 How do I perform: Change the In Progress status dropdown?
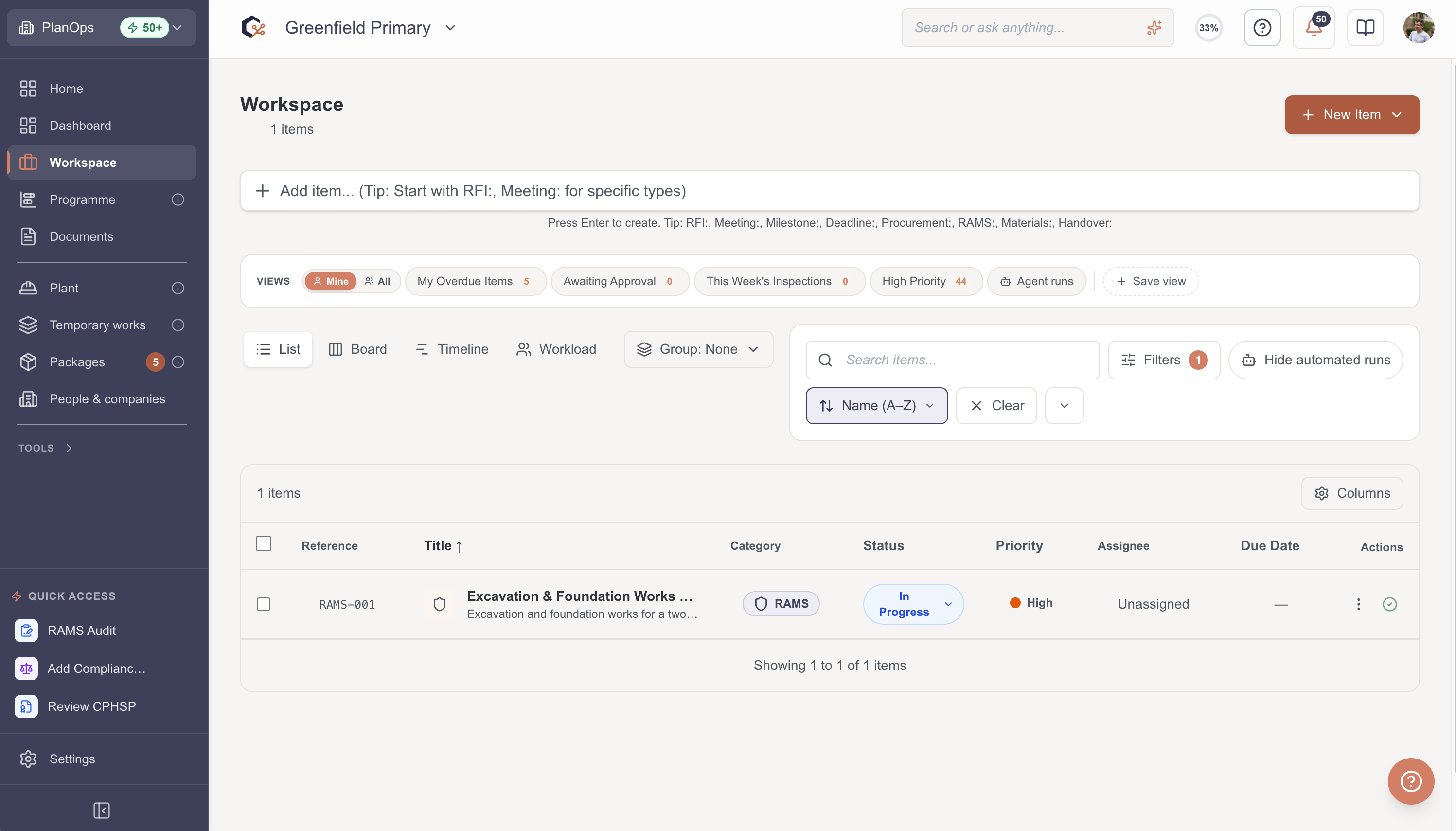[913, 604]
